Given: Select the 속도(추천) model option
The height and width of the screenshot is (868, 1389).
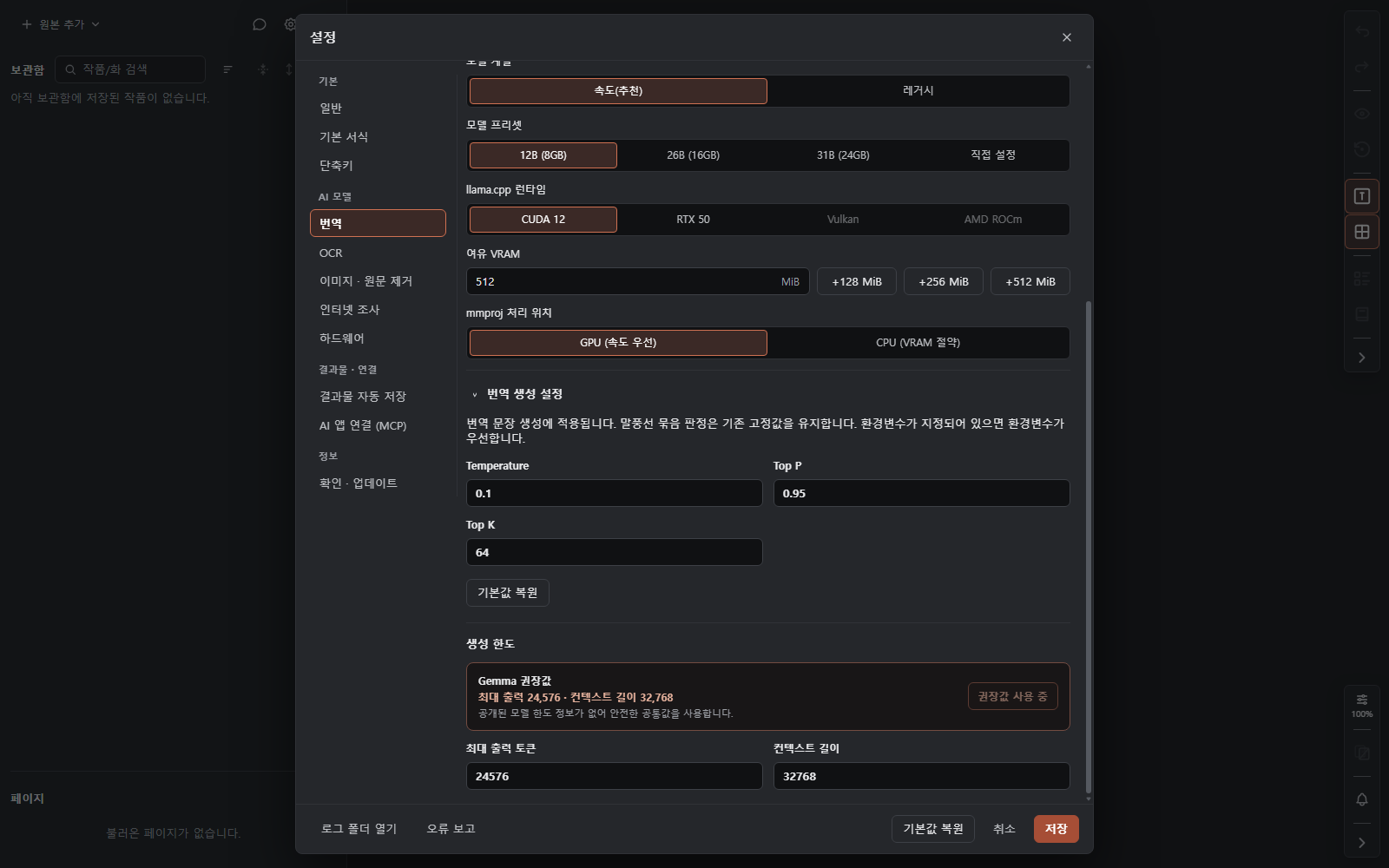Looking at the screenshot, I should click(618, 91).
